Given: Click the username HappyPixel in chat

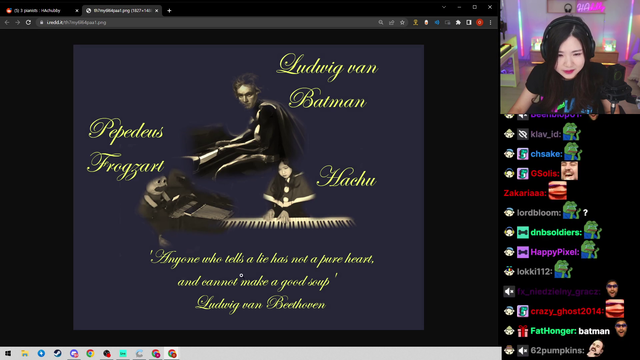Looking at the screenshot, I should (x=555, y=252).
